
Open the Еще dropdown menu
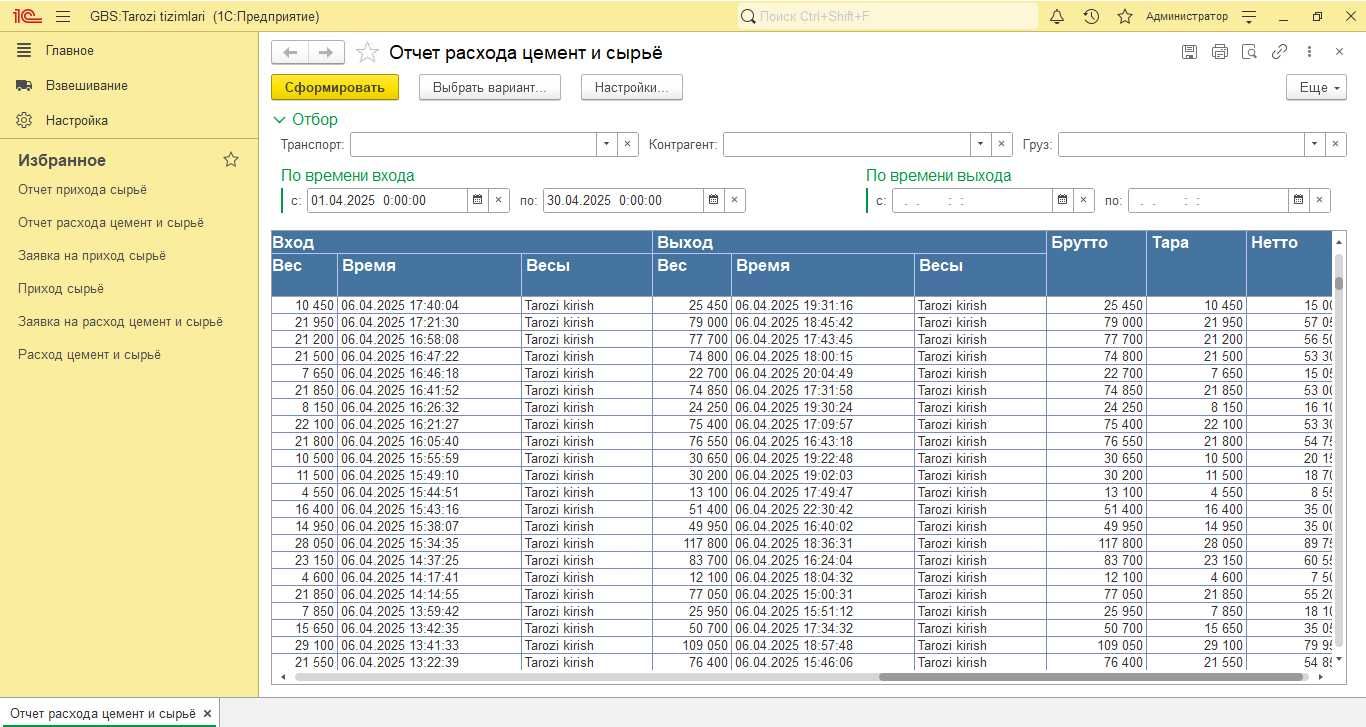1316,88
